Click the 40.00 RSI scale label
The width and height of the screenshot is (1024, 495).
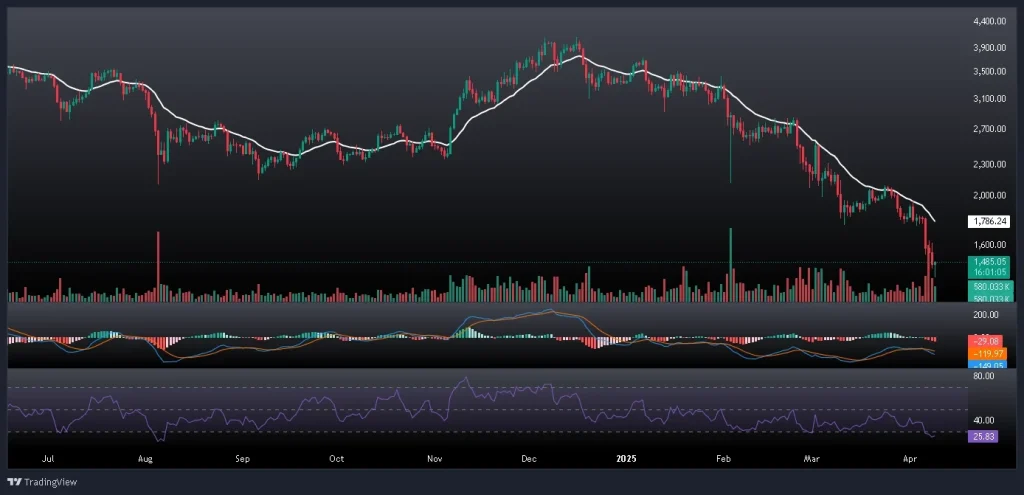click(984, 421)
